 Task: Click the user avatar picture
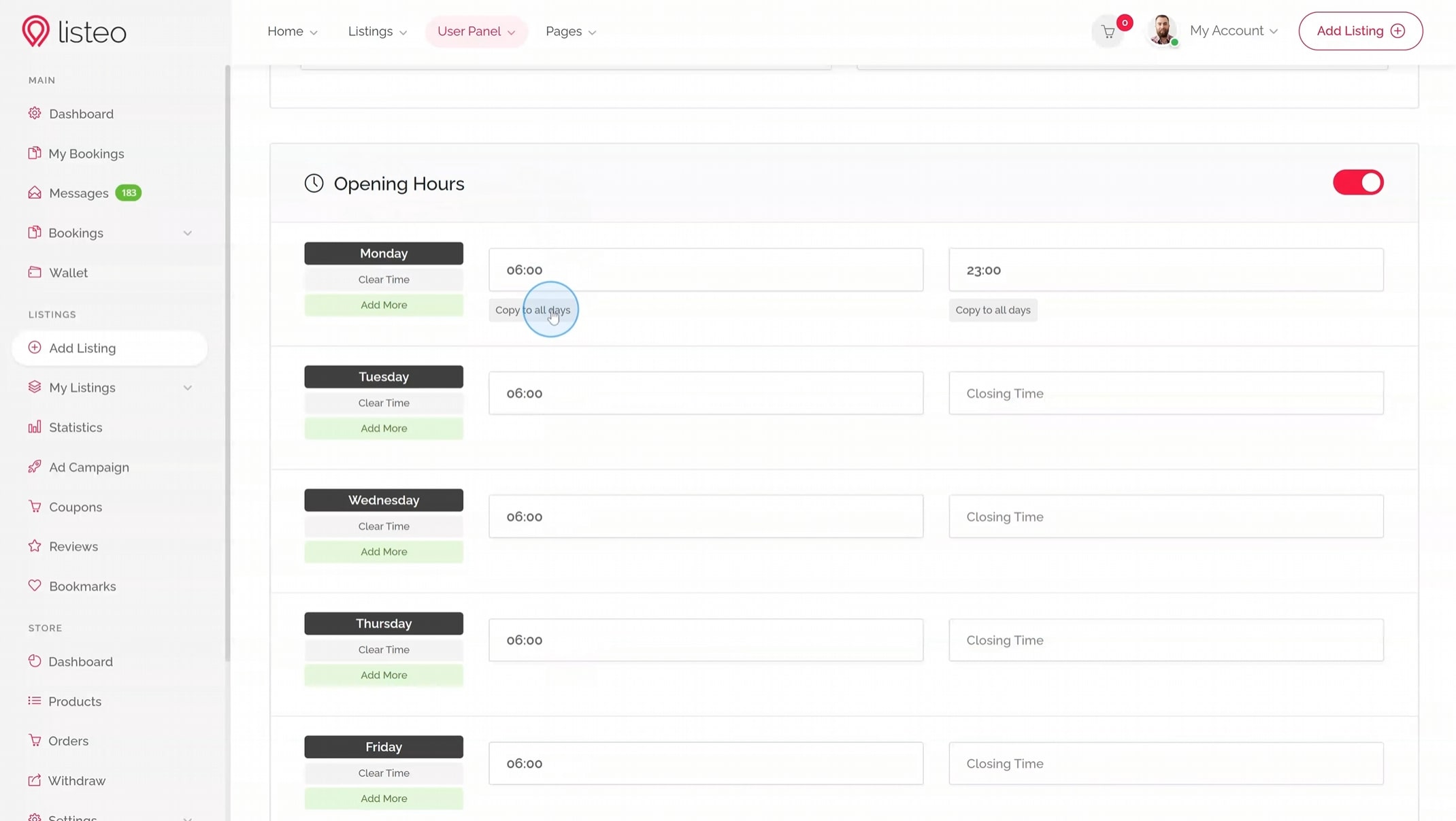[1161, 31]
